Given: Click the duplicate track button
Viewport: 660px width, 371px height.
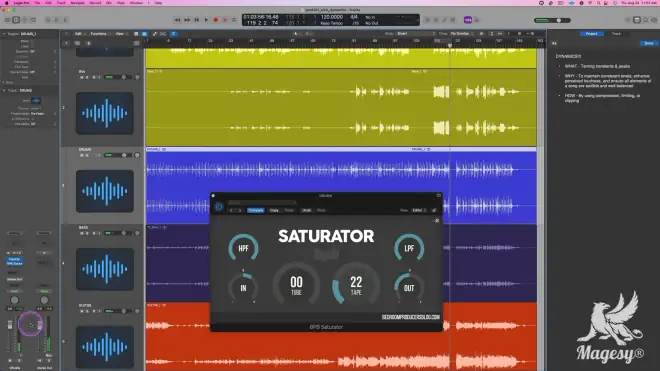Looking at the screenshot, I should click(77, 43).
